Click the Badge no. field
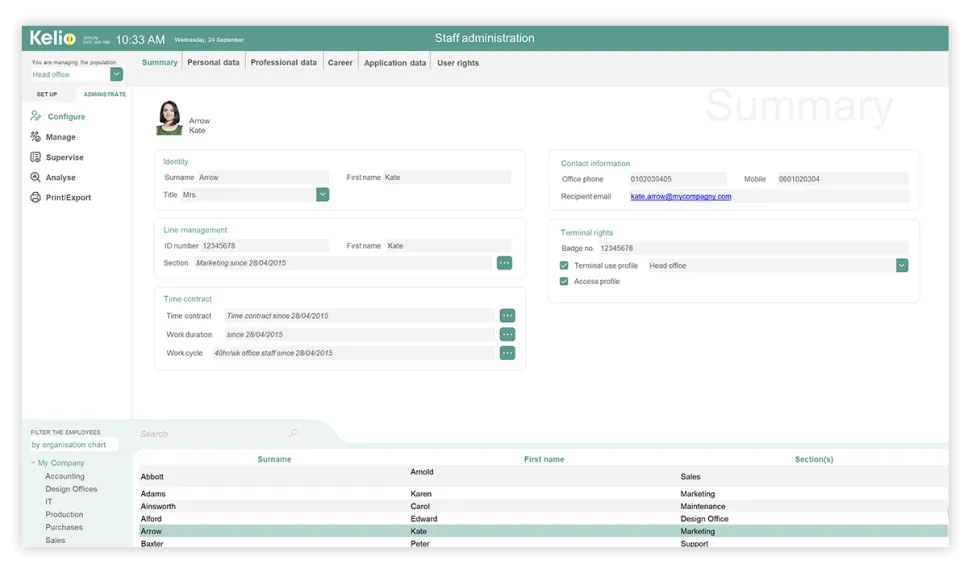The width and height of the screenshot is (968, 581). tap(754, 248)
